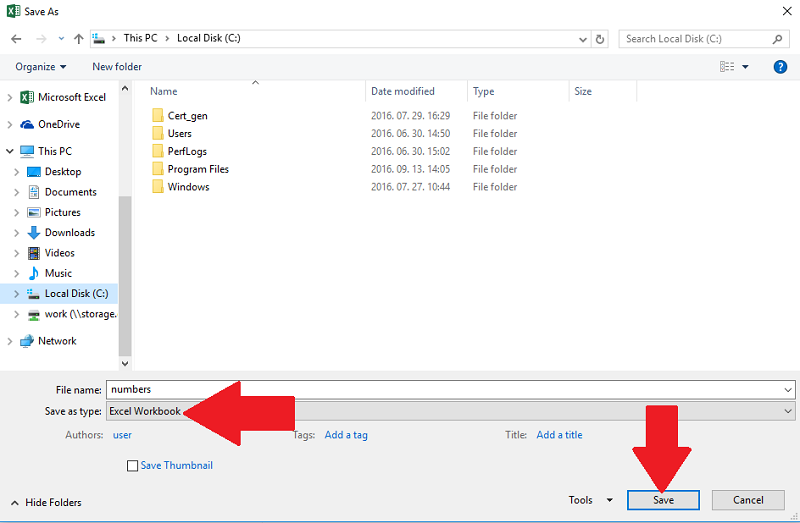Open the Cert_gen folder

tap(187, 115)
